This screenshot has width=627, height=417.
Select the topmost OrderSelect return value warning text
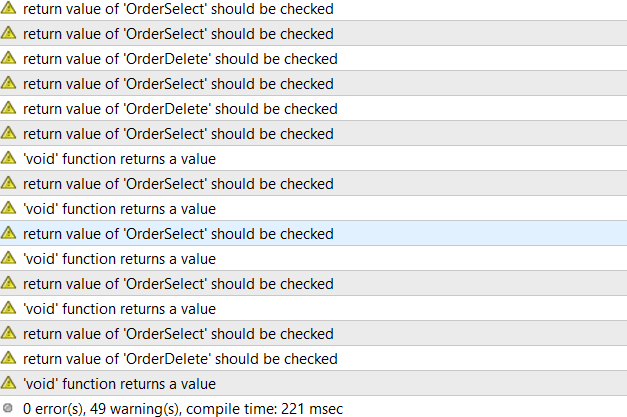tap(178, 9)
